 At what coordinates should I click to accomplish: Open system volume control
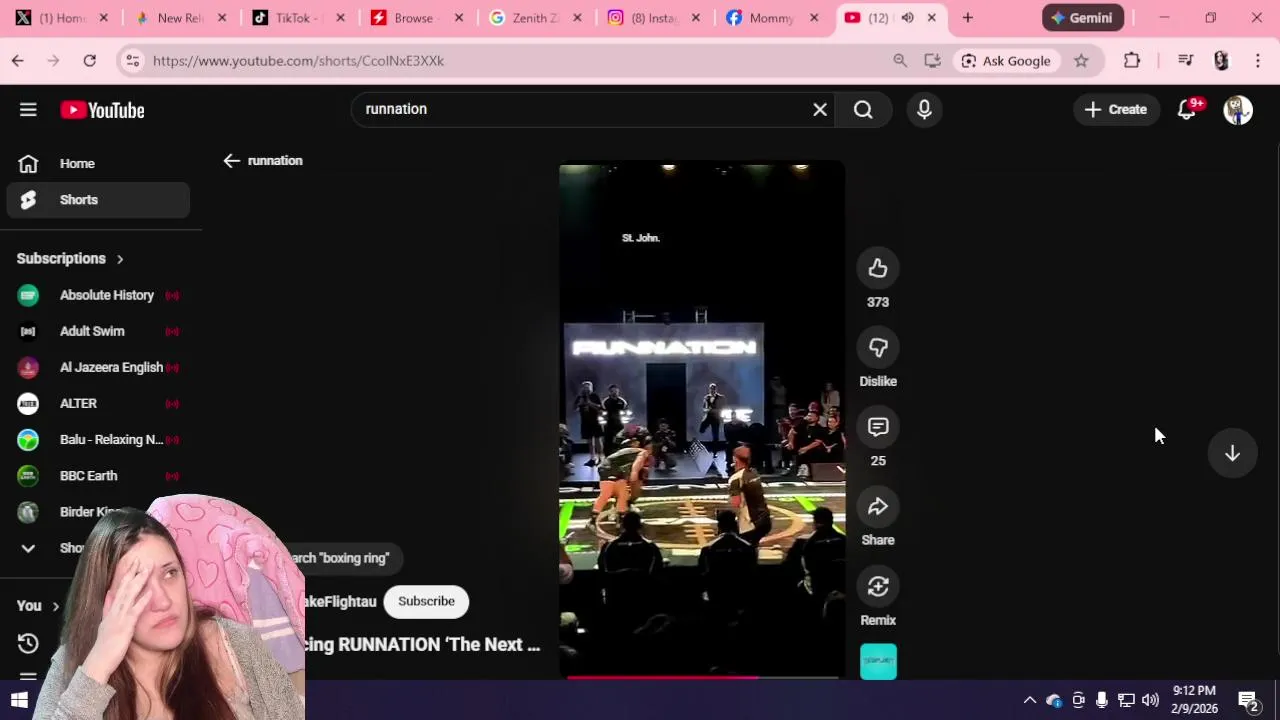1150,700
